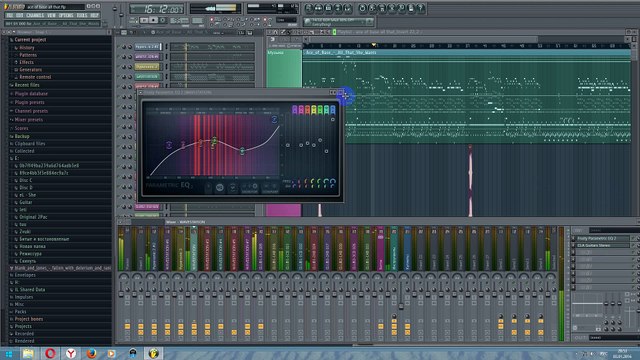Open the TOOLS menu
The width and height of the screenshot is (640, 360).
coord(82,16)
